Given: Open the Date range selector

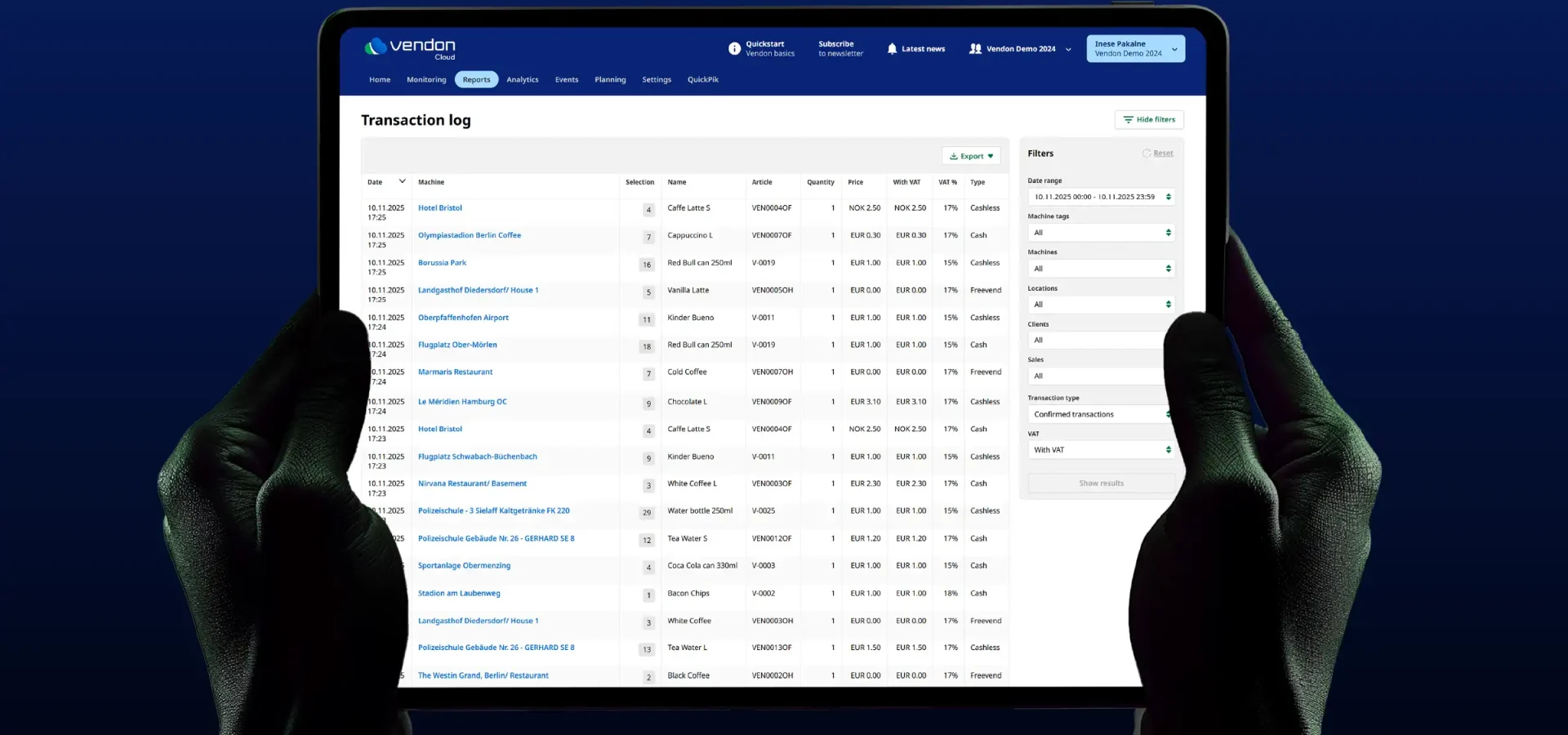Looking at the screenshot, I should point(1101,197).
